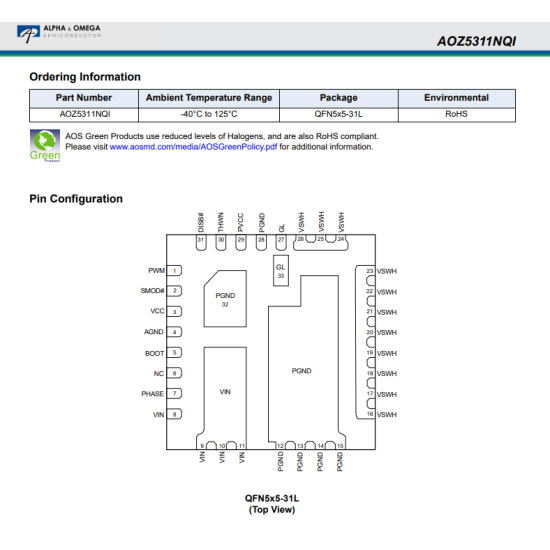This screenshot has height=550, width=550.
Task: Click the GL 33 center pad
Action: point(281,271)
